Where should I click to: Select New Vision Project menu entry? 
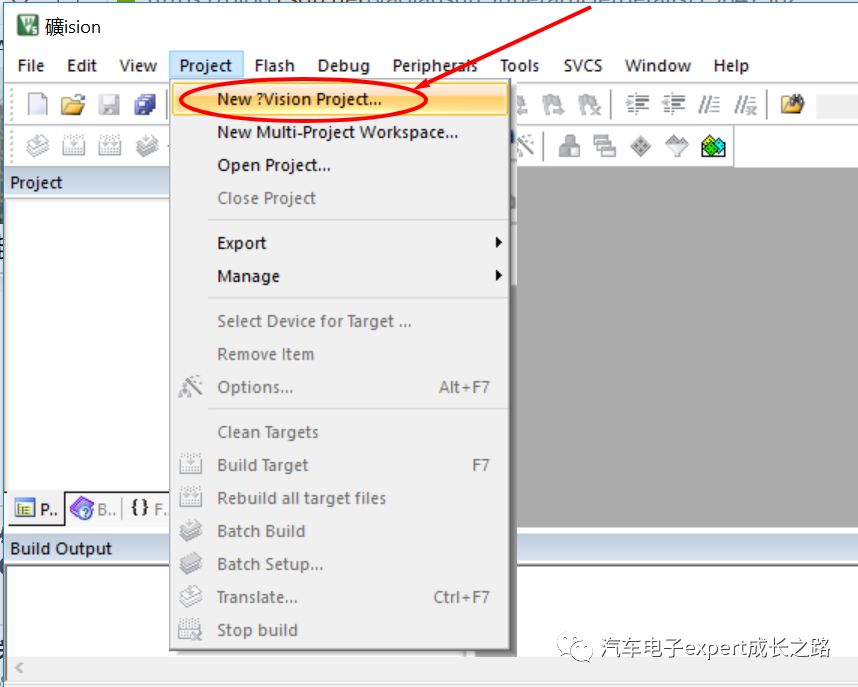tap(340, 99)
